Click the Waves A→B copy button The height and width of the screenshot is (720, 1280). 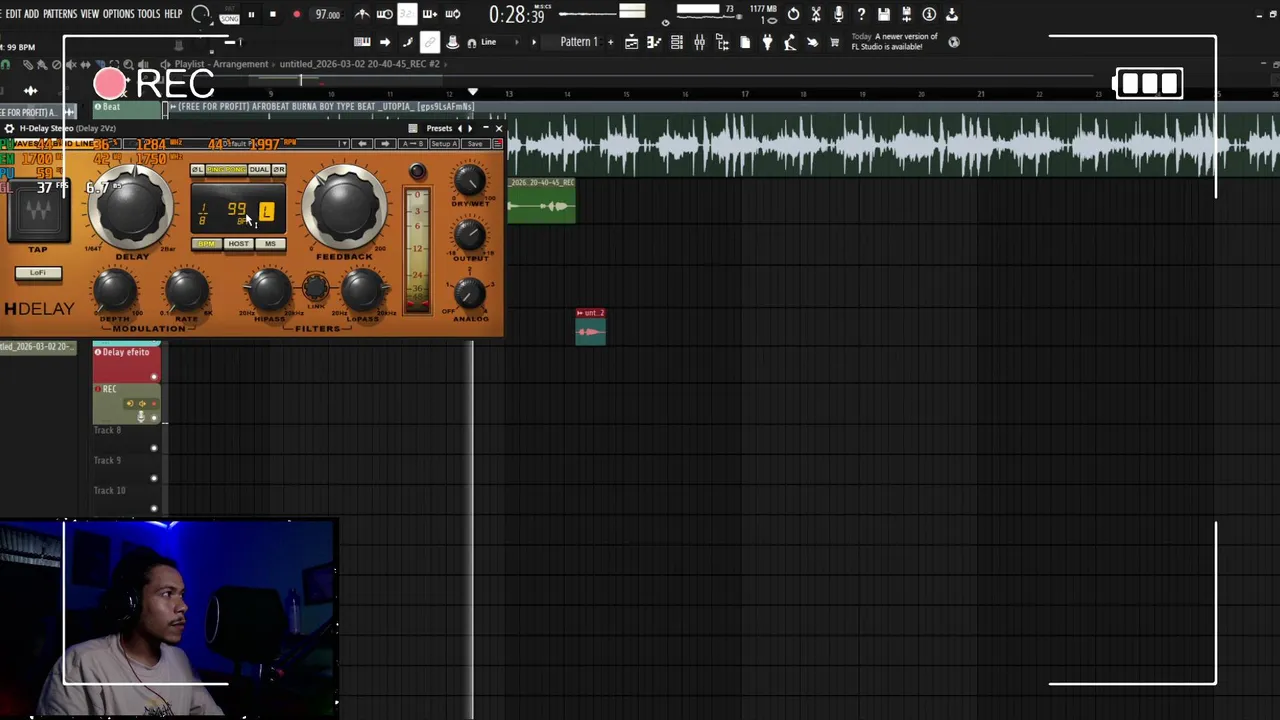(413, 144)
